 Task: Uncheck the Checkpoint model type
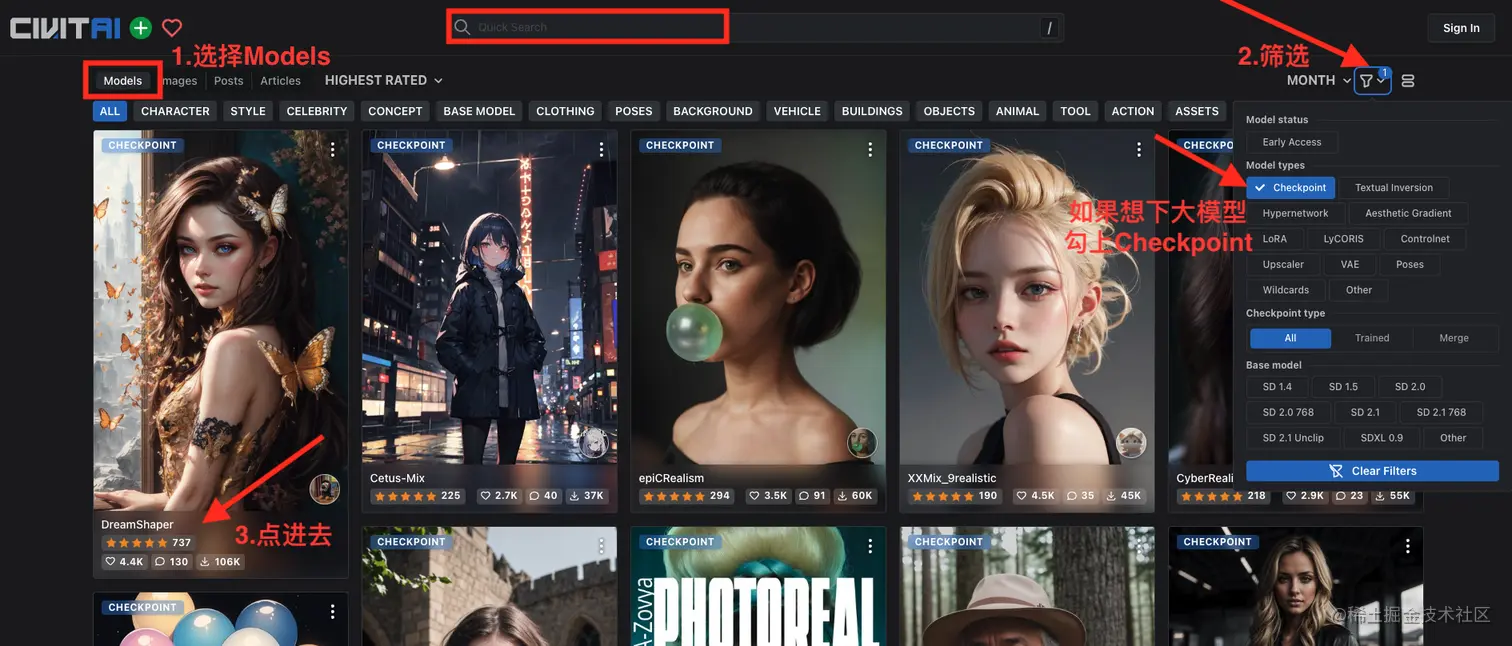[x=1291, y=187]
